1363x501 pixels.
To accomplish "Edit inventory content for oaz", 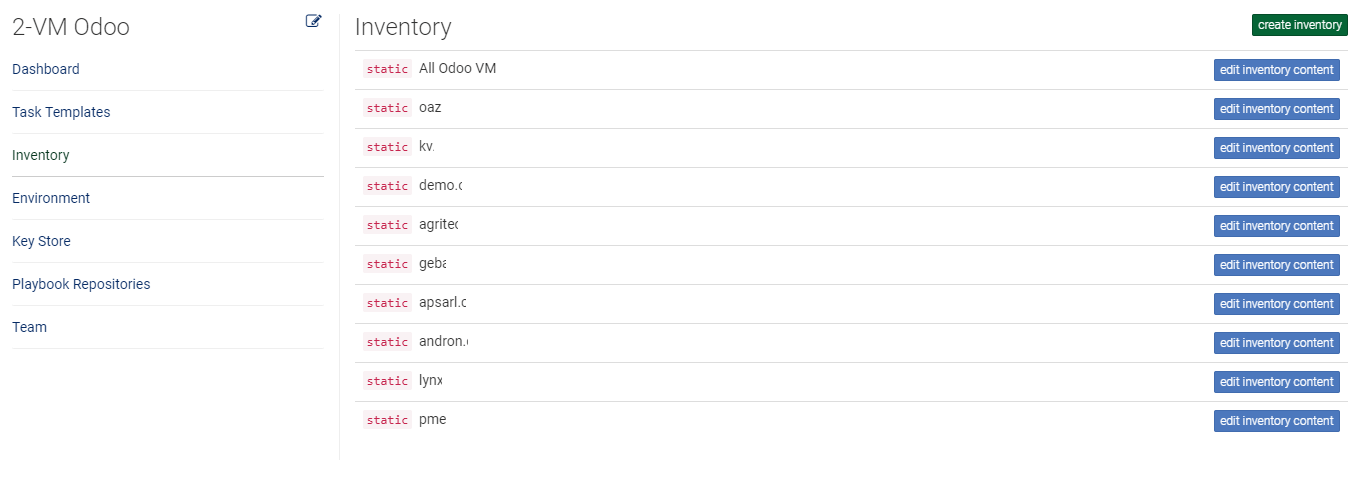I will coord(1277,109).
